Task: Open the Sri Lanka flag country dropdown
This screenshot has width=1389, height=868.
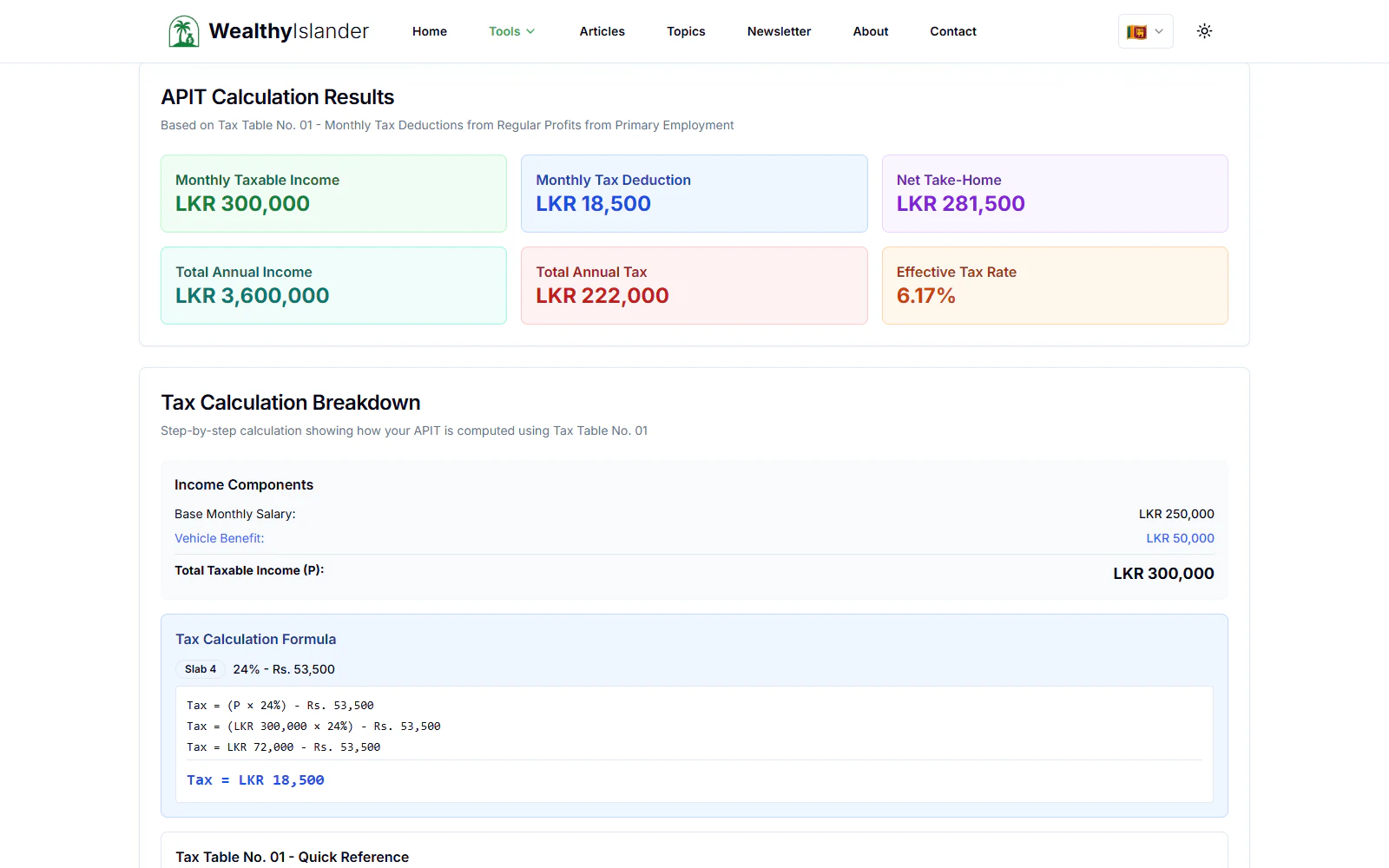Action: click(x=1145, y=31)
